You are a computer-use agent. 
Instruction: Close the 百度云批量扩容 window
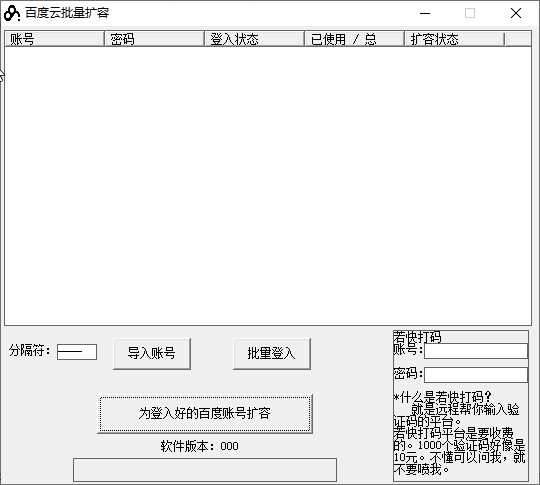[516, 13]
